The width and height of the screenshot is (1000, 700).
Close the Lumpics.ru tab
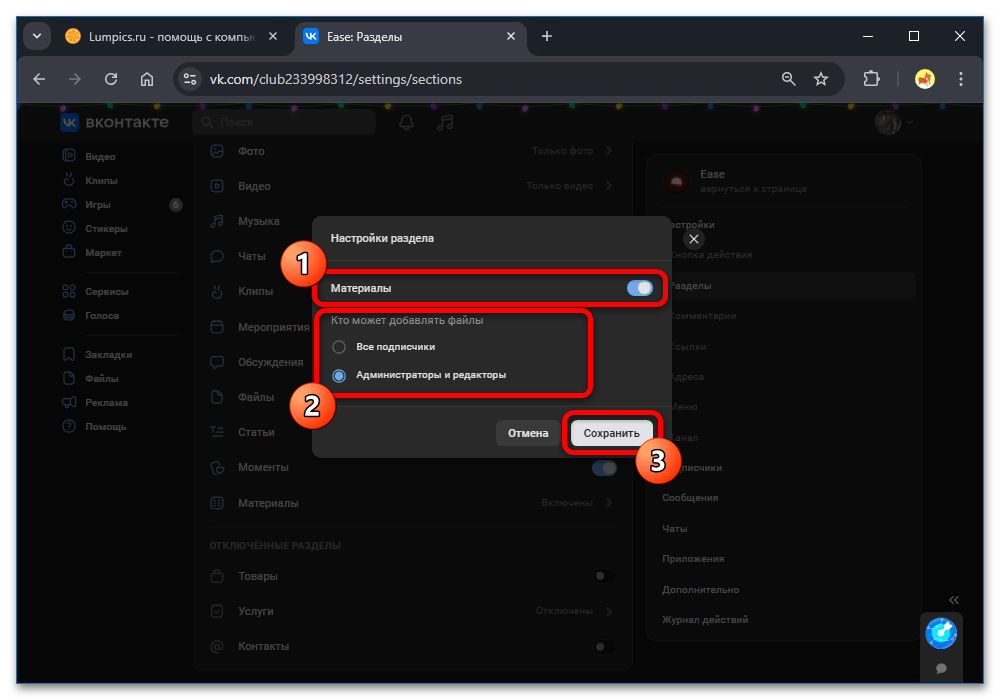(273, 36)
